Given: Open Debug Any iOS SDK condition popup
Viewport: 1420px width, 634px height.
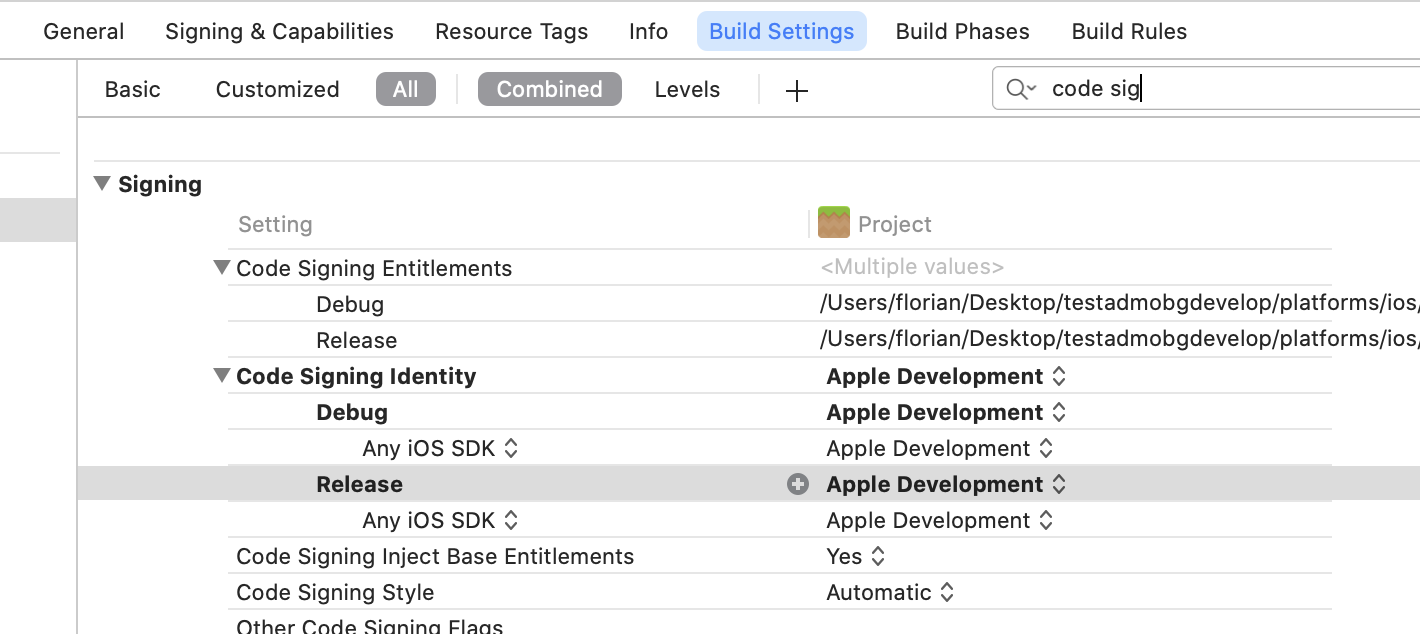Looking at the screenshot, I should [x=440, y=449].
